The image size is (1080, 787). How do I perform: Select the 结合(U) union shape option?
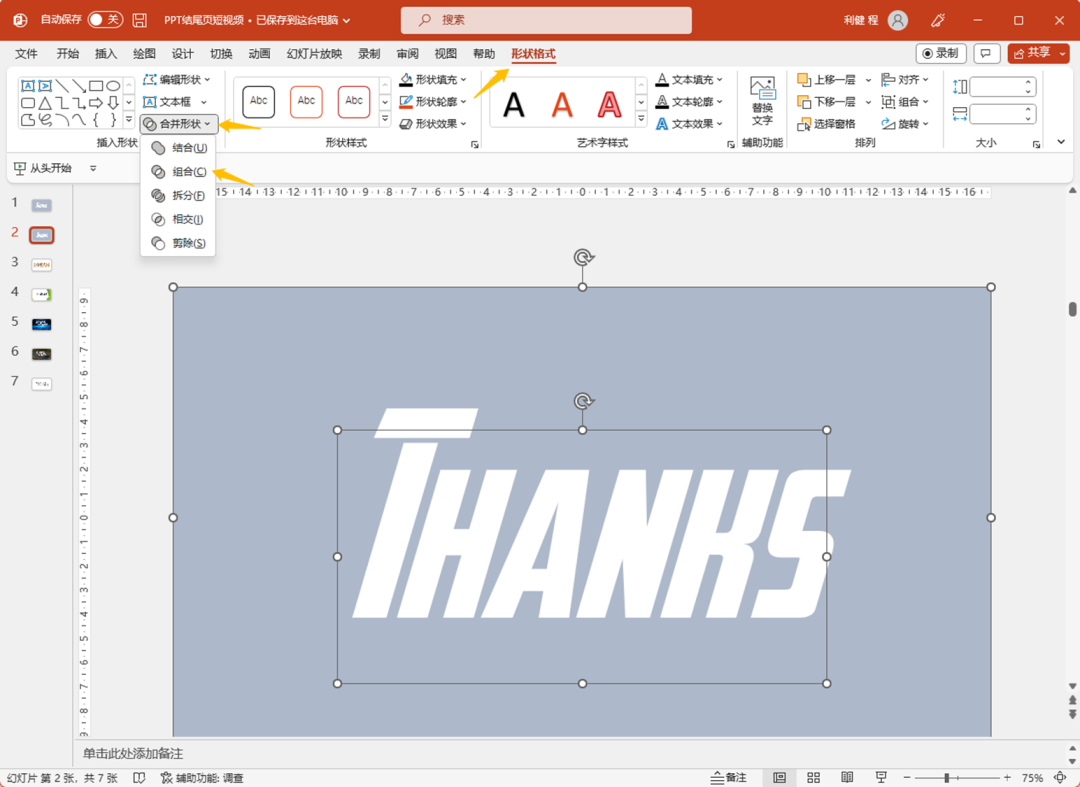click(178, 148)
